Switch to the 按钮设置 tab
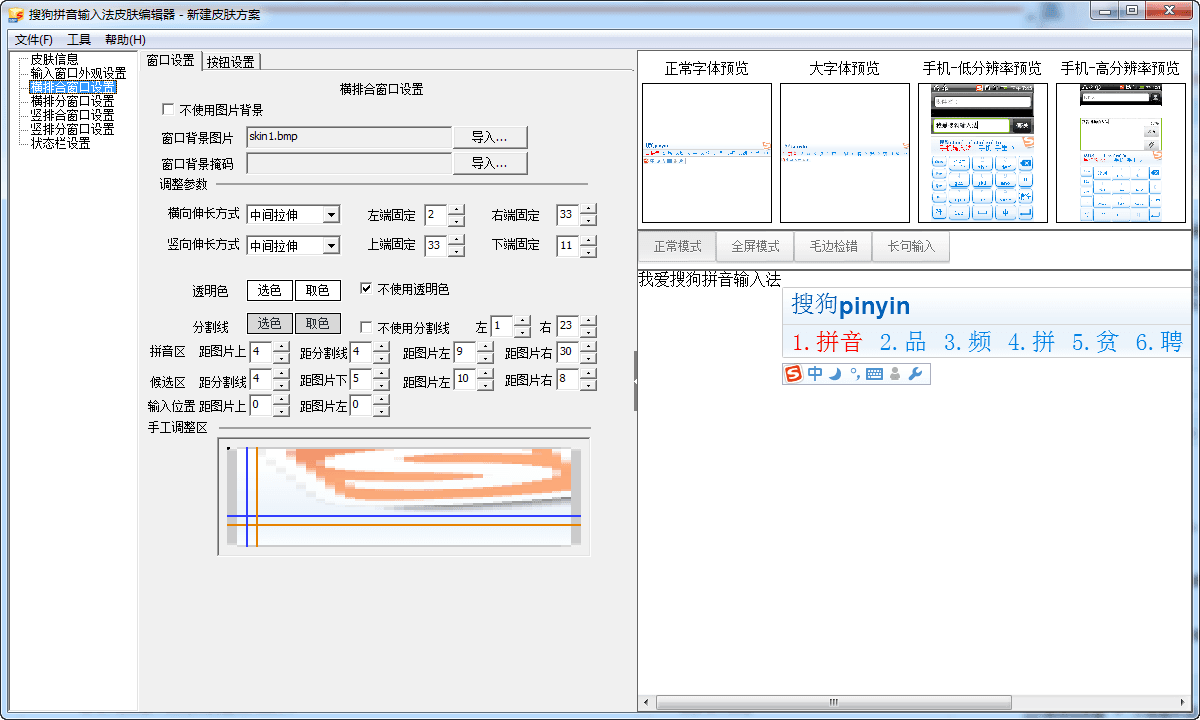Screen dimensions: 1200x720 tap(231, 61)
